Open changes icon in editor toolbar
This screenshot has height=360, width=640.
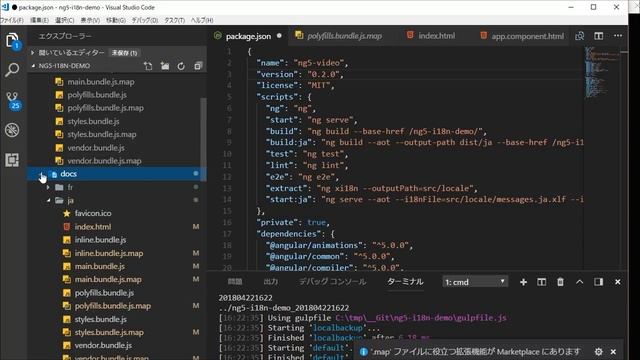[580, 36]
